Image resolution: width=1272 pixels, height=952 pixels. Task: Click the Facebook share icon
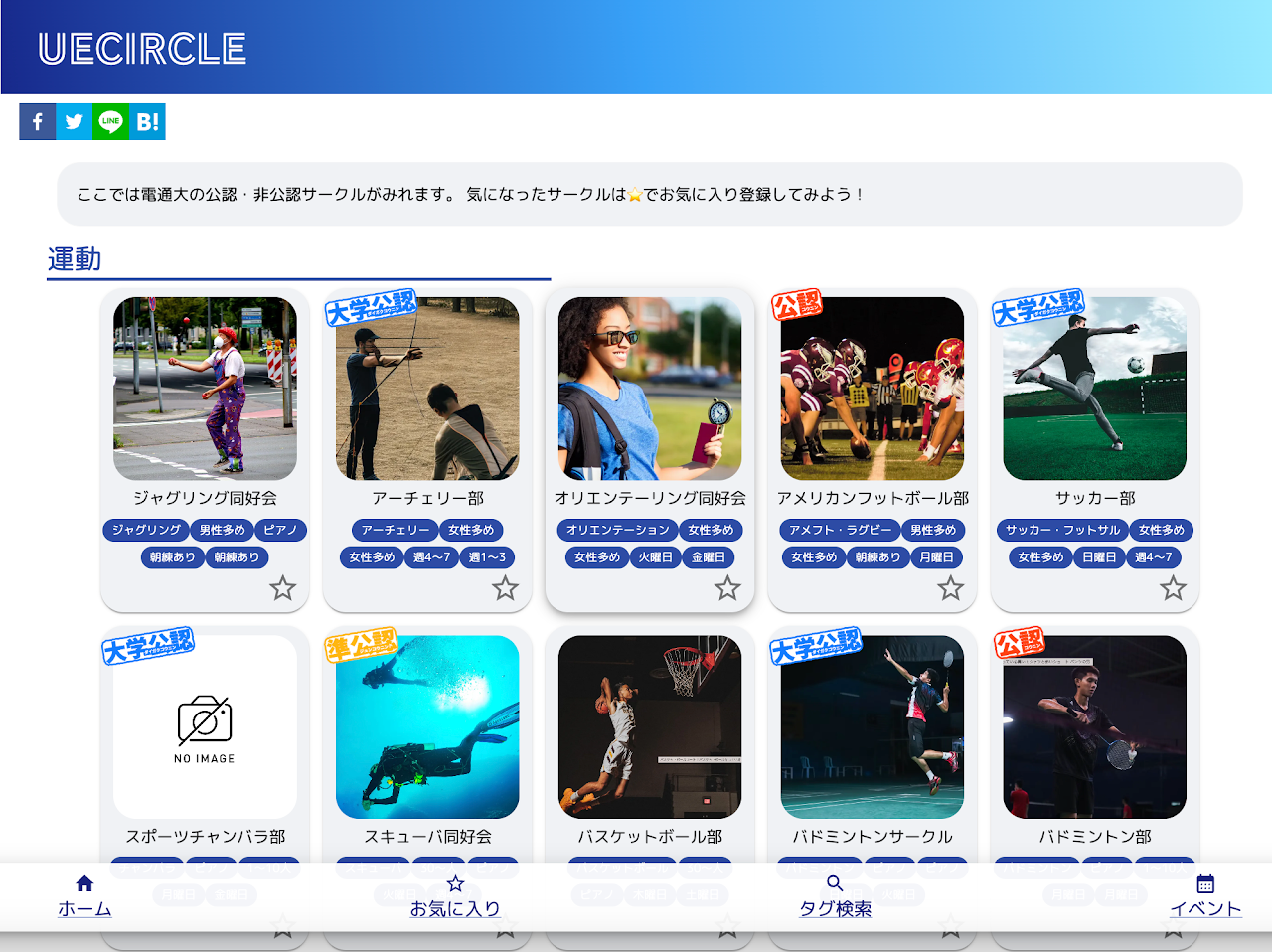pyautogui.click(x=37, y=121)
